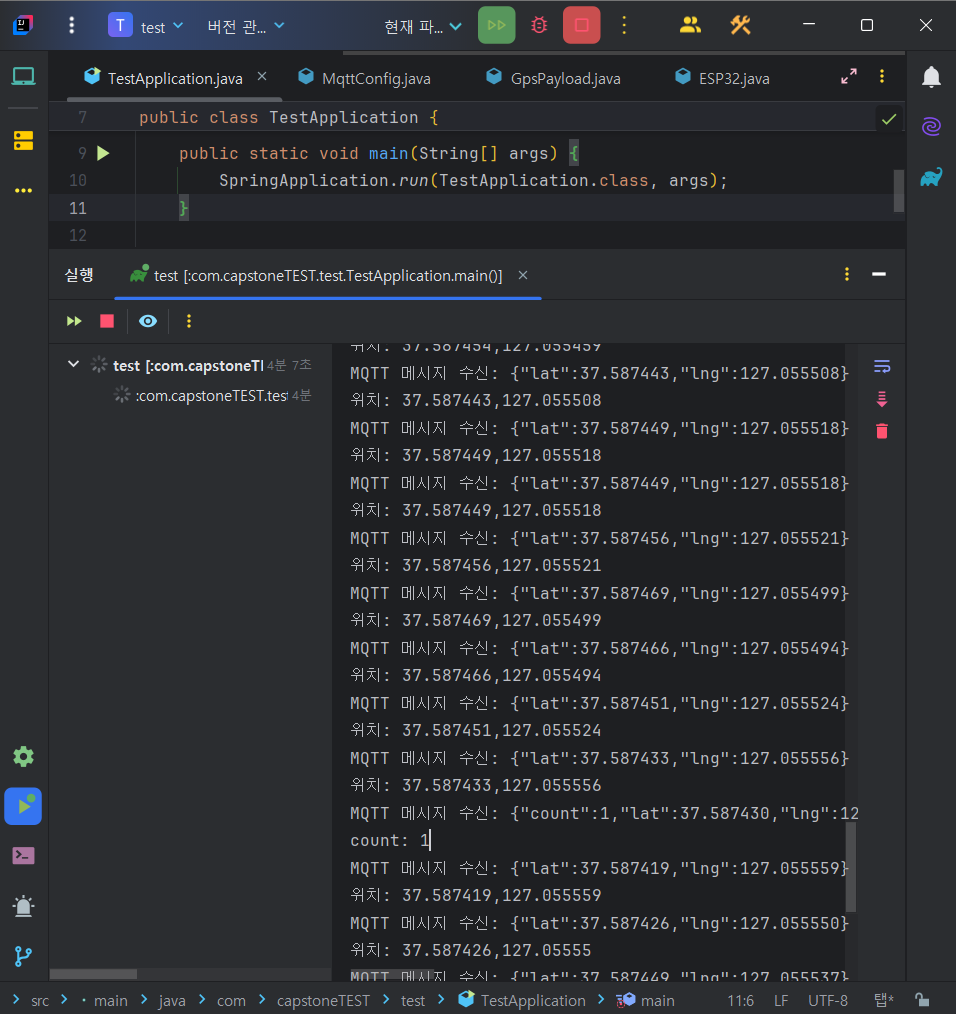Open the Git branch tool window
Screen dimensions: 956x1014
23,956
